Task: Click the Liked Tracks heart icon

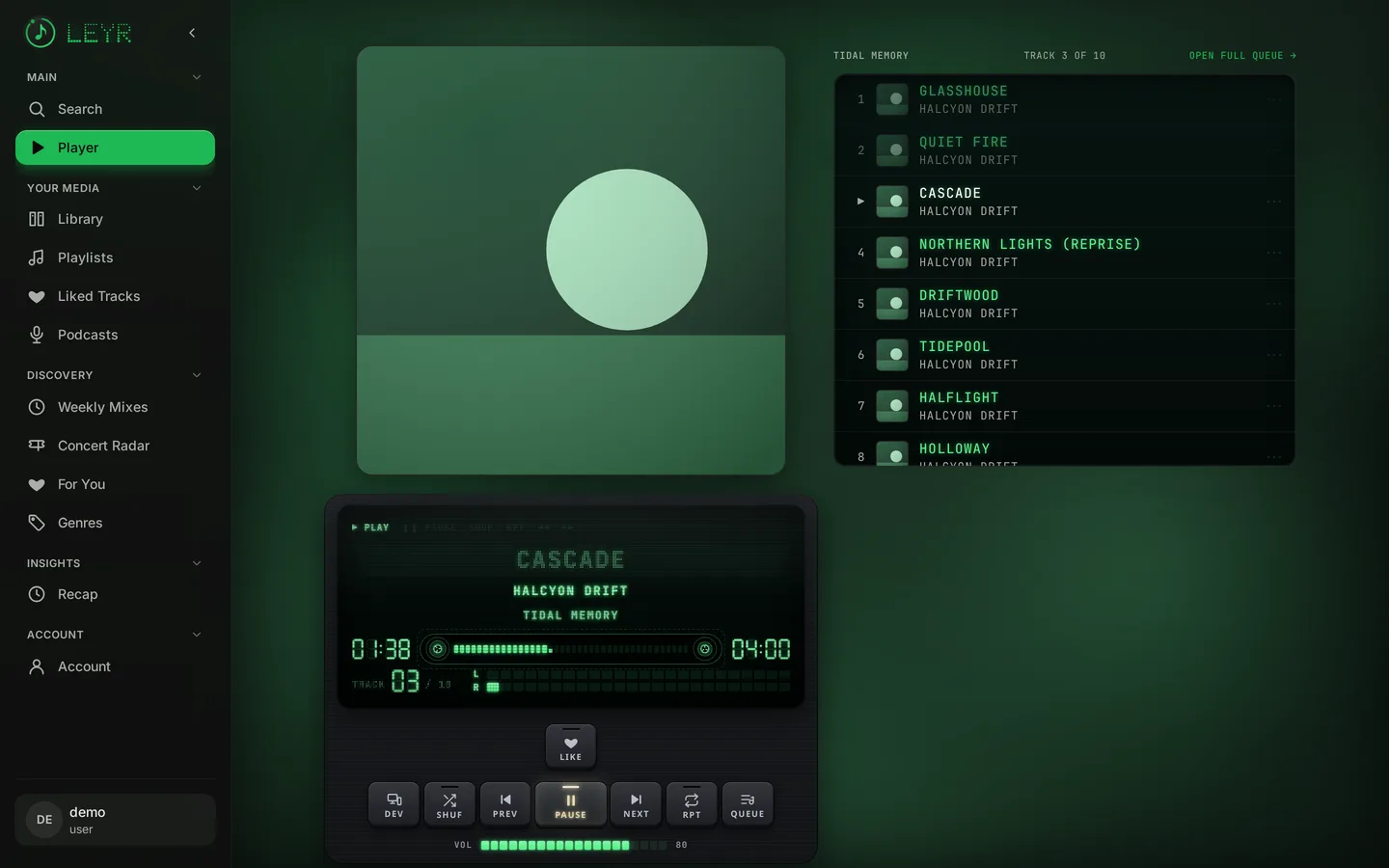Action: click(37, 296)
